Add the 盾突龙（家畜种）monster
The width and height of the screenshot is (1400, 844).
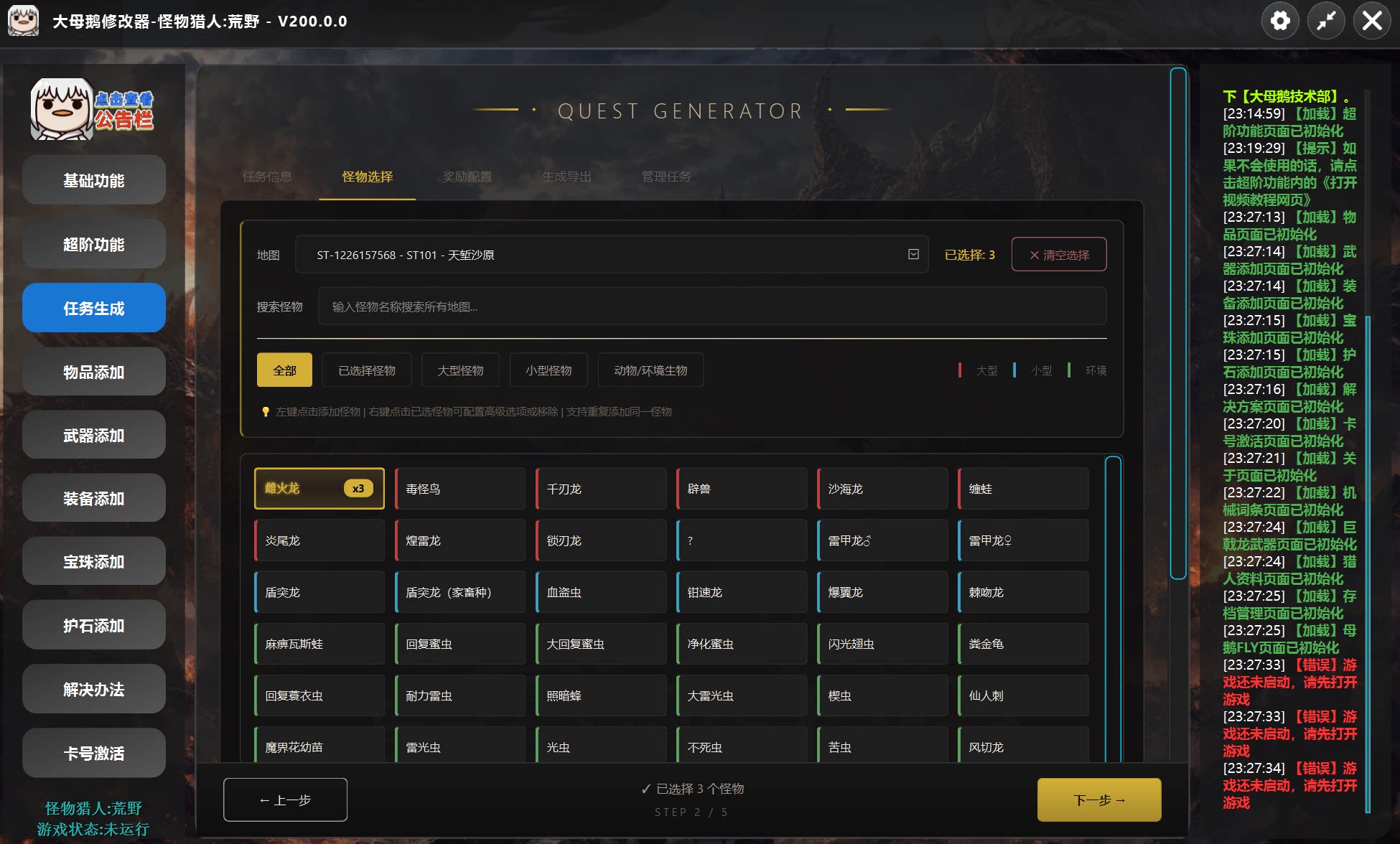(460, 592)
